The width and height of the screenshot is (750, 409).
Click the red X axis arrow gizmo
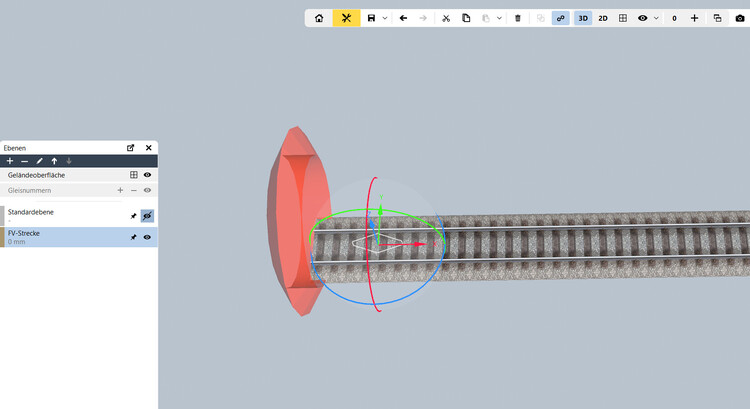pos(420,244)
